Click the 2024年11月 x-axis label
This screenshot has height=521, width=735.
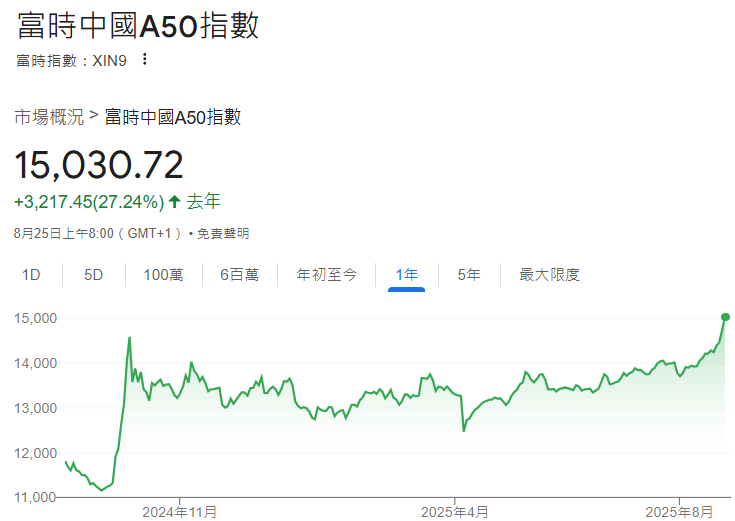(x=180, y=512)
